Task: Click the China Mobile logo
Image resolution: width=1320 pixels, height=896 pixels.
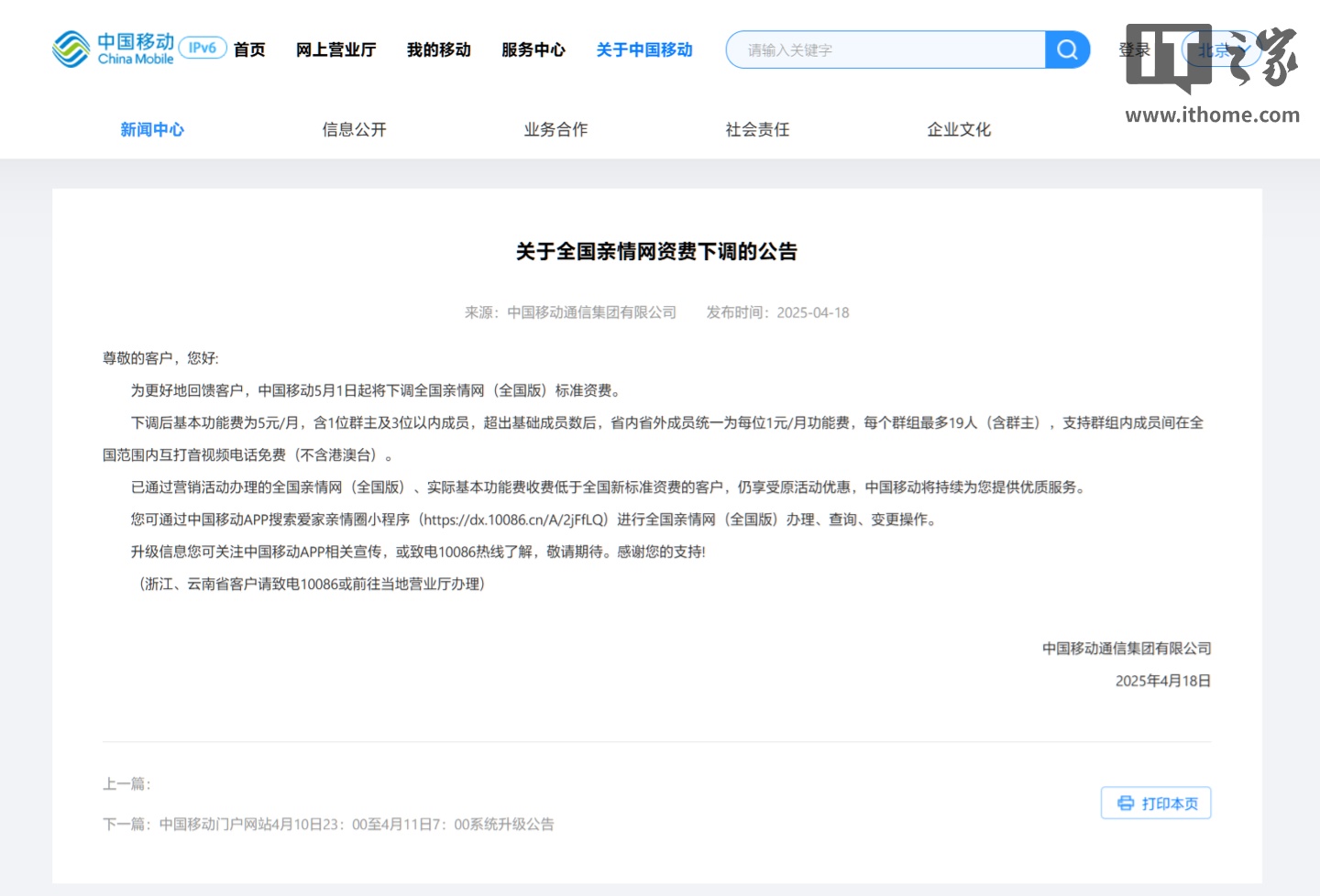Action: point(113,49)
